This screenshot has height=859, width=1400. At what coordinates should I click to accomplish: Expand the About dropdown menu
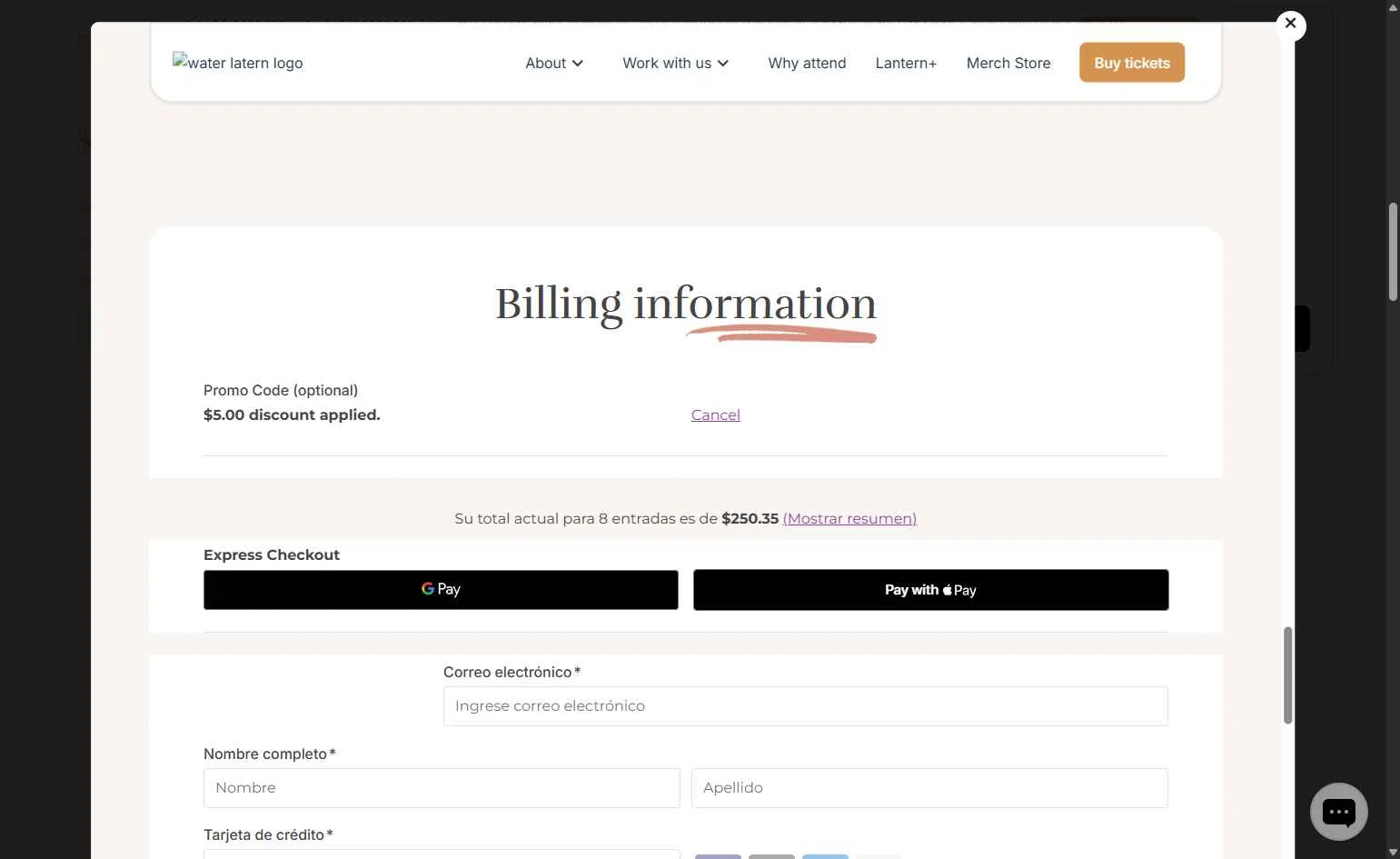click(x=554, y=63)
